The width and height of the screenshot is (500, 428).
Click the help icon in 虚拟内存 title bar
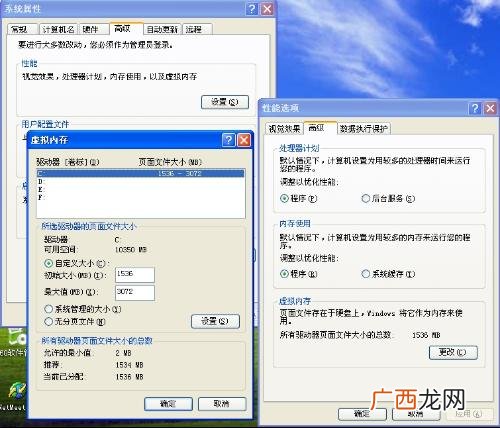click(x=229, y=140)
